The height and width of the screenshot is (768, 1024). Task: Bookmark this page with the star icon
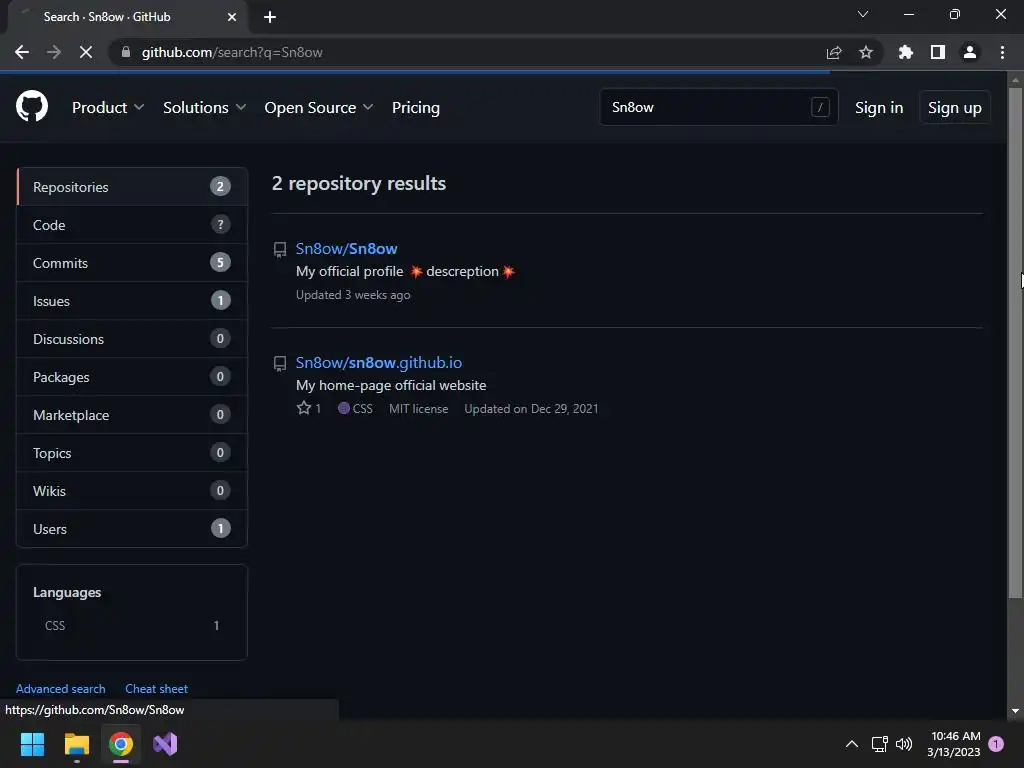[x=866, y=52]
